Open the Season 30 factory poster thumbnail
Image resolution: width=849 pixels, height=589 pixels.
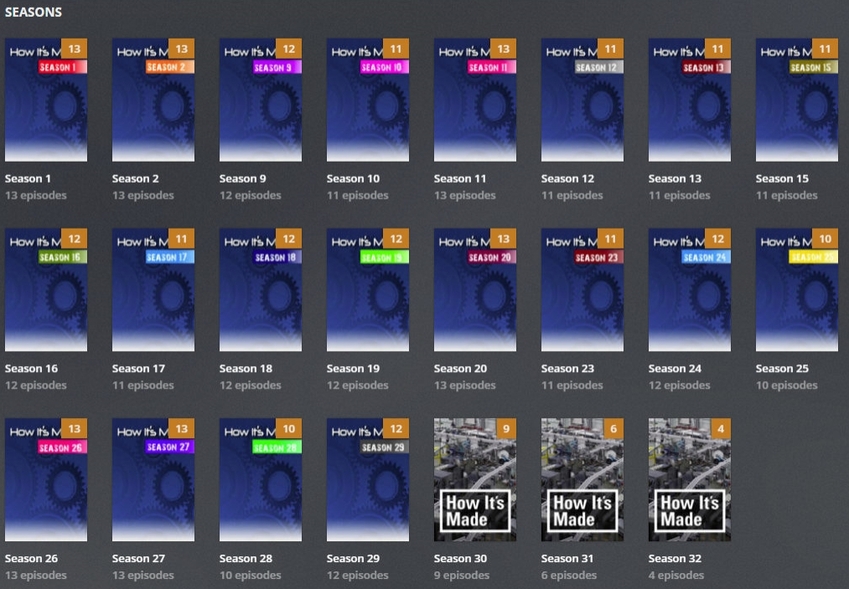click(x=475, y=480)
